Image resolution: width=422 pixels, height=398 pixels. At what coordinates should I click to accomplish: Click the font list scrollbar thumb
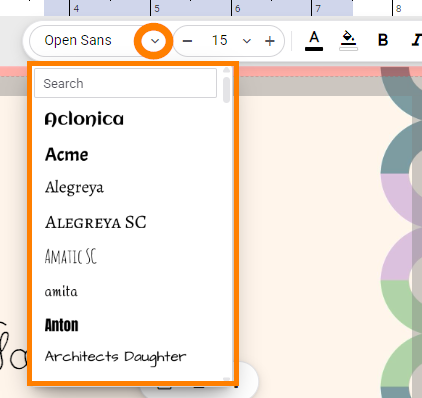pyautogui.click(x=227, y=90)
